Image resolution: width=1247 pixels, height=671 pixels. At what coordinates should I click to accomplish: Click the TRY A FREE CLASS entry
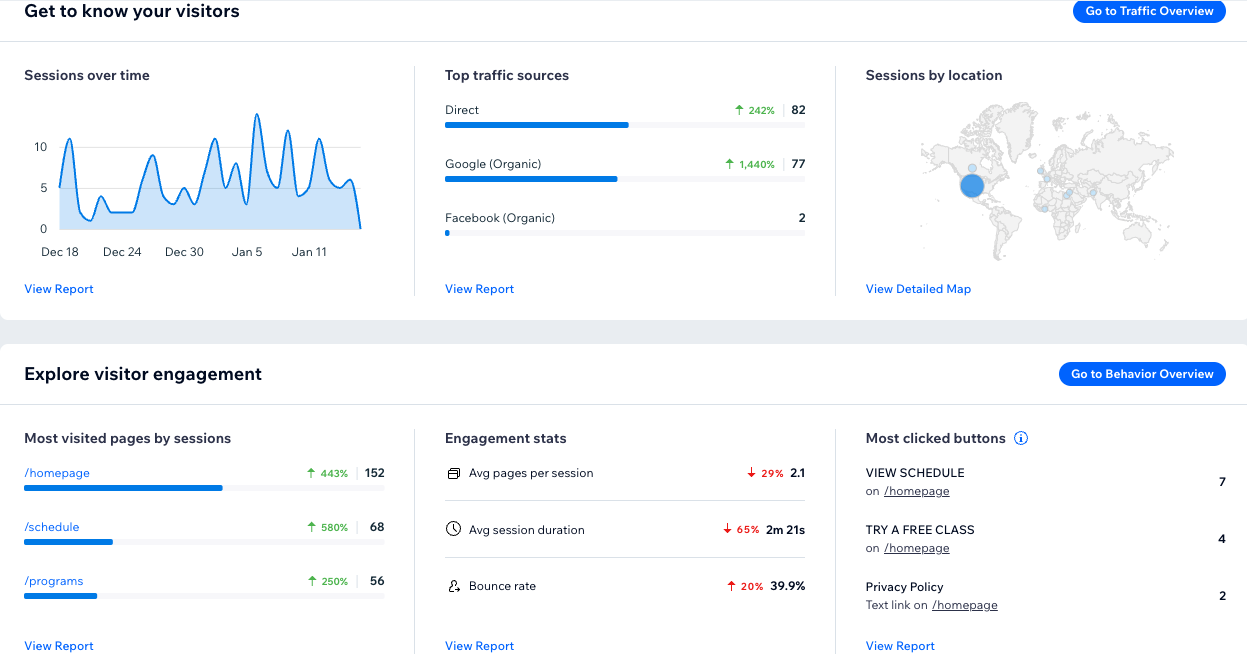click(920, 530)
